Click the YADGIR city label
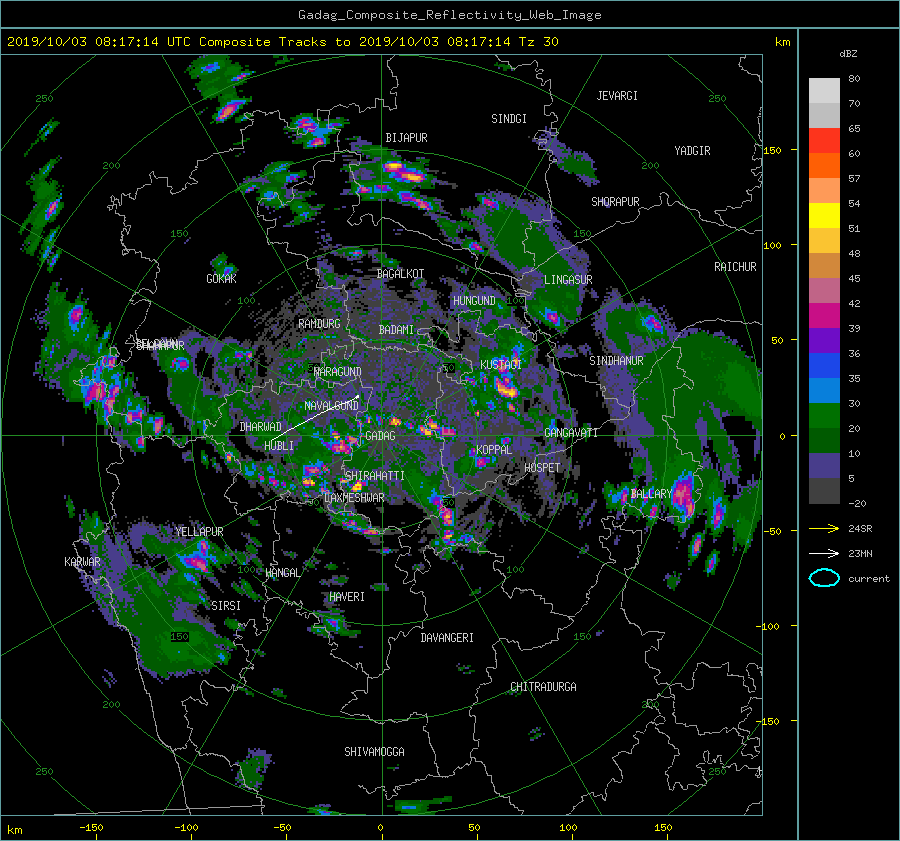This screenshot has width=900, height=841. click(x=692, y=151)
